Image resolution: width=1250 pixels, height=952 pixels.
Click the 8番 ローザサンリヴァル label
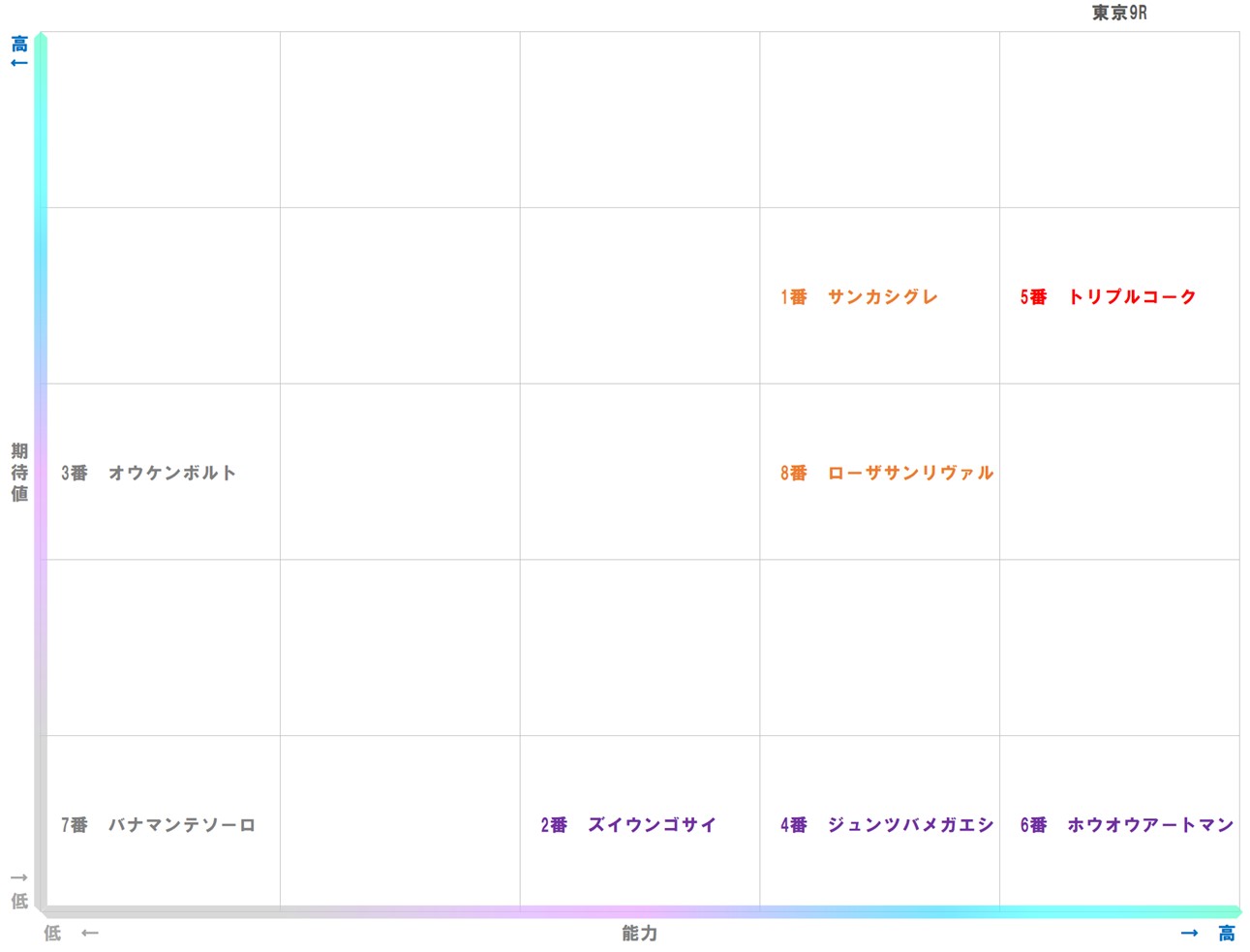886,474
